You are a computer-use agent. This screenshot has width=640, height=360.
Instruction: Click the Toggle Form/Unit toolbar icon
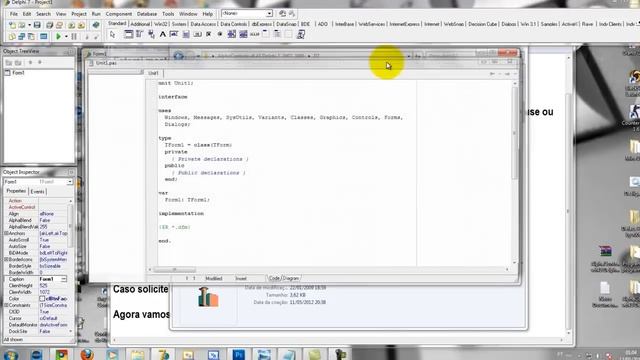pos(31,36)
